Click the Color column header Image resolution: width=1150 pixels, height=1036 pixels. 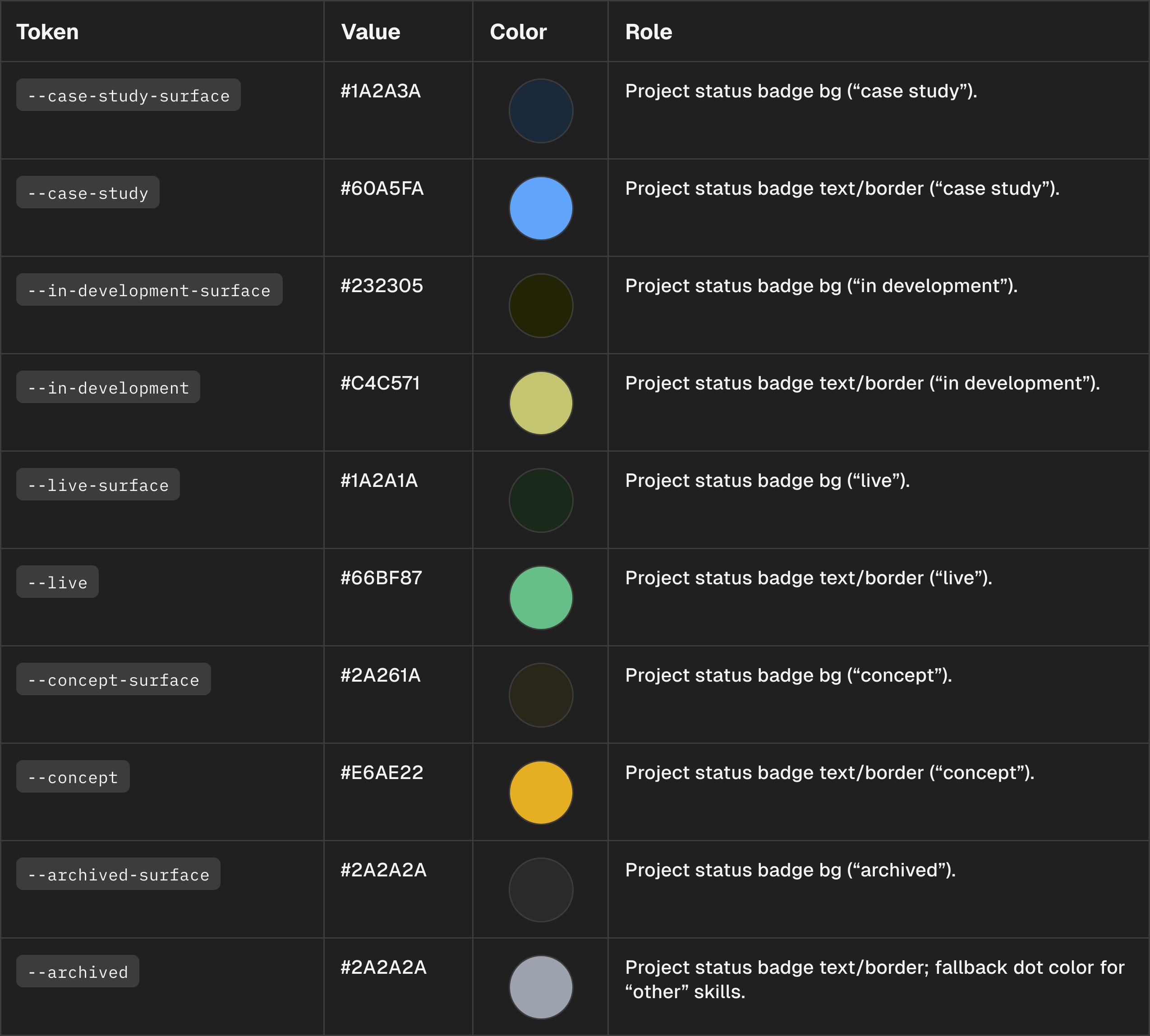[518, 32]
